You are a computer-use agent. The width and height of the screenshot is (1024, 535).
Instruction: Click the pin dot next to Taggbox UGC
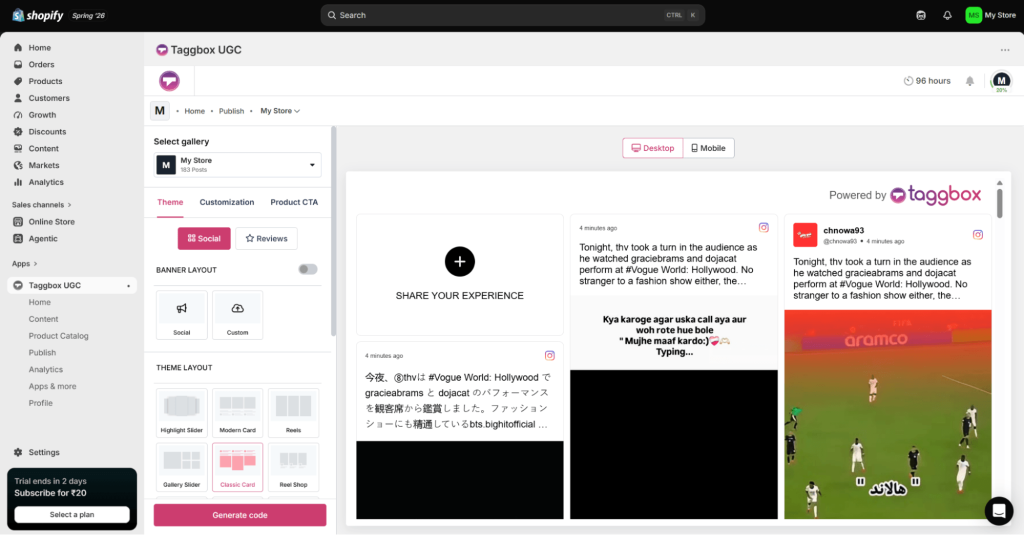tap(129, 285)
